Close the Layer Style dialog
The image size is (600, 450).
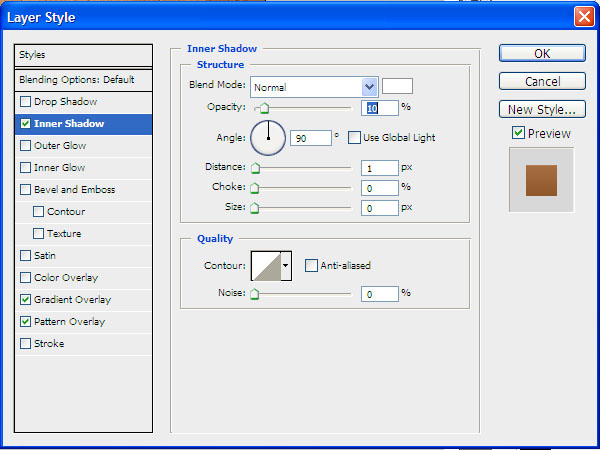[583, 17]
